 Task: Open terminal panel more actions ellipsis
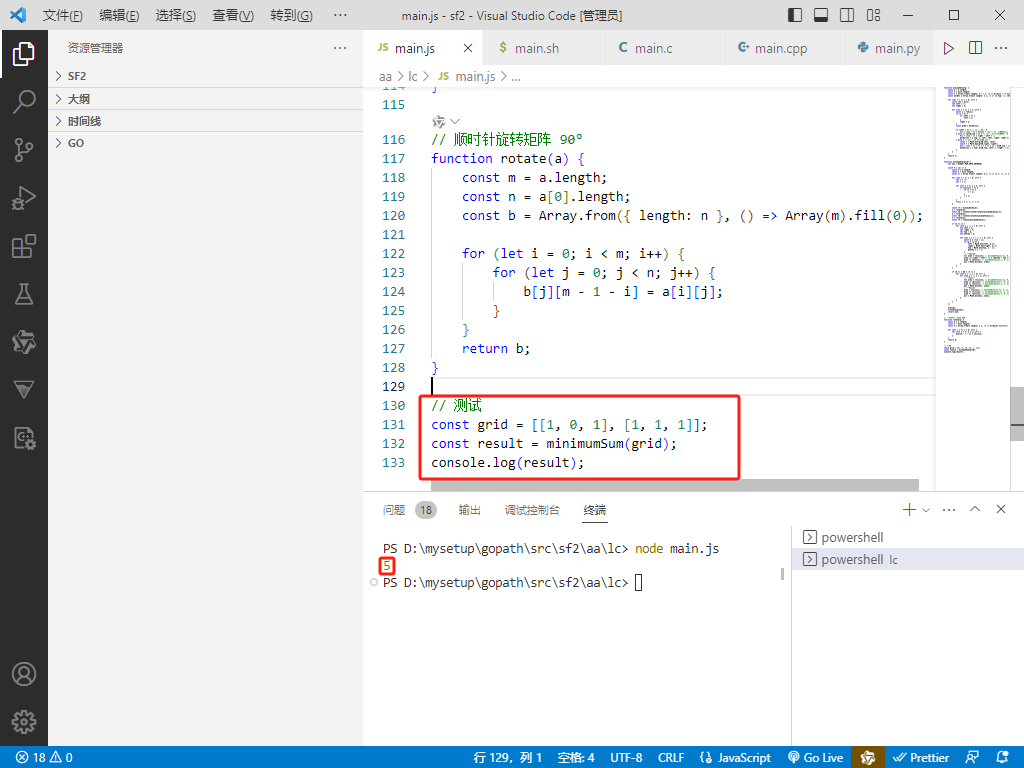click(x=949, y=509)
